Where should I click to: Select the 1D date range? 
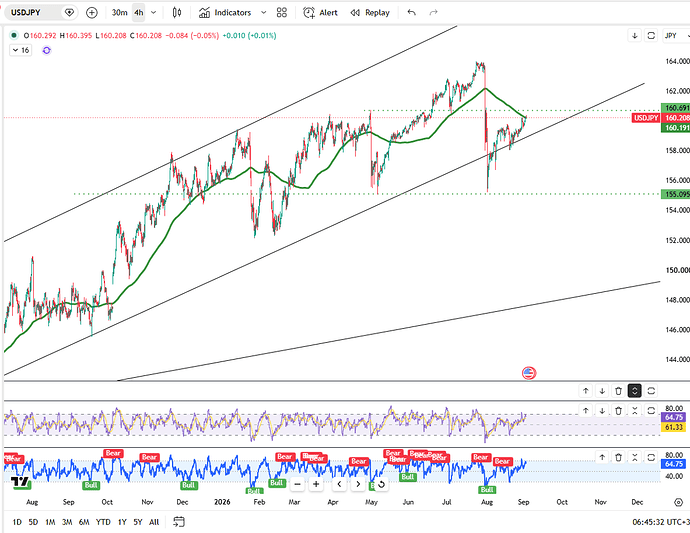point(17,522)
